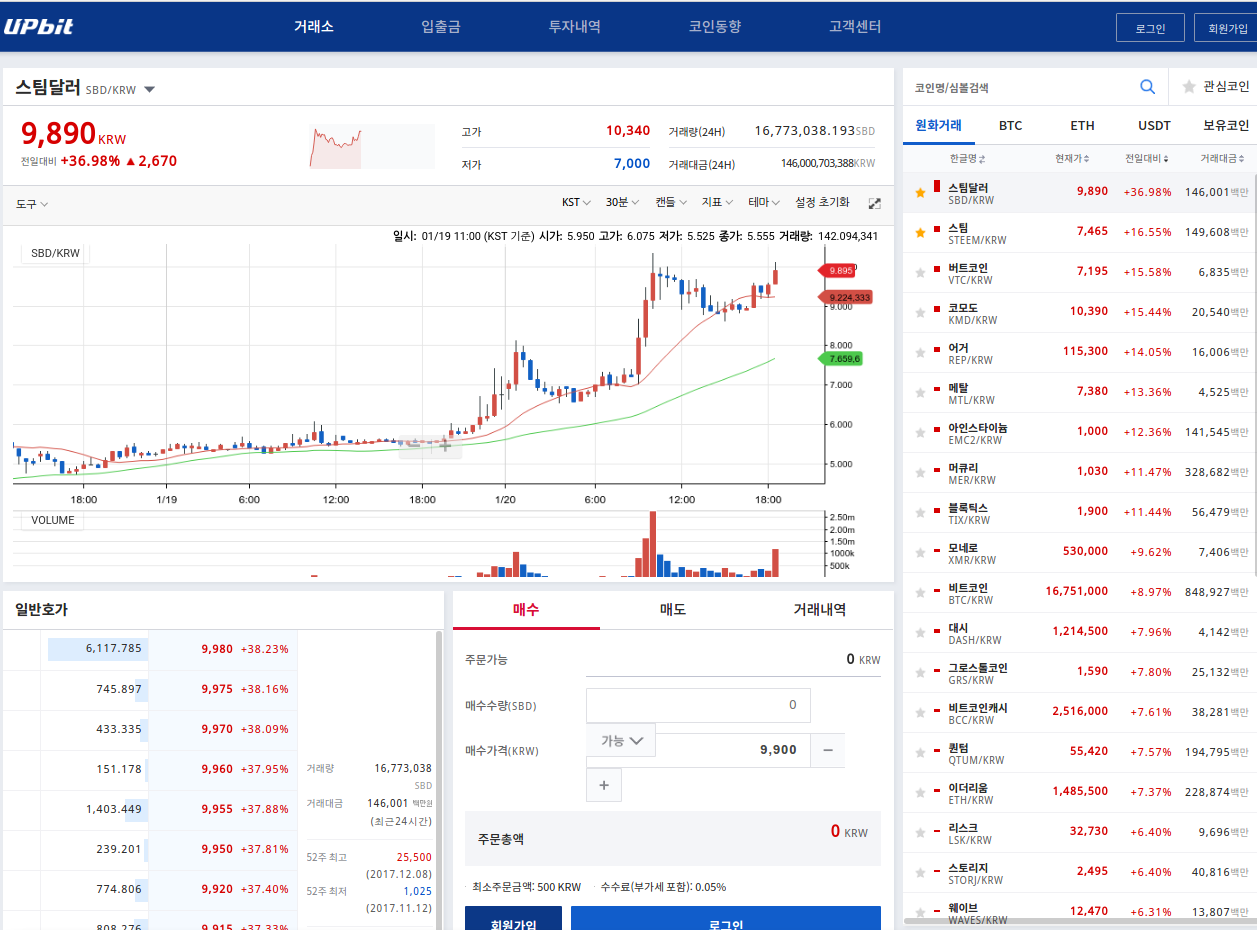
Task: Add 퀀텀 QTUM to favorites
Action: tap(920, 753)
